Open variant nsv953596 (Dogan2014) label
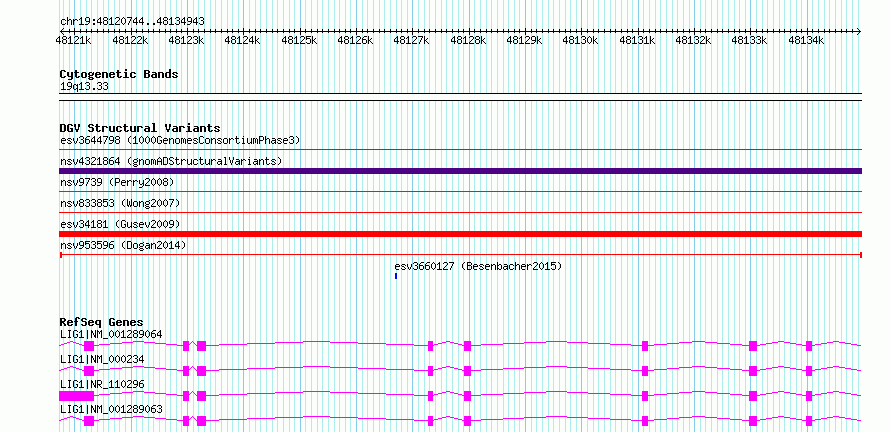890x432 pixels. tap(123, 245)
